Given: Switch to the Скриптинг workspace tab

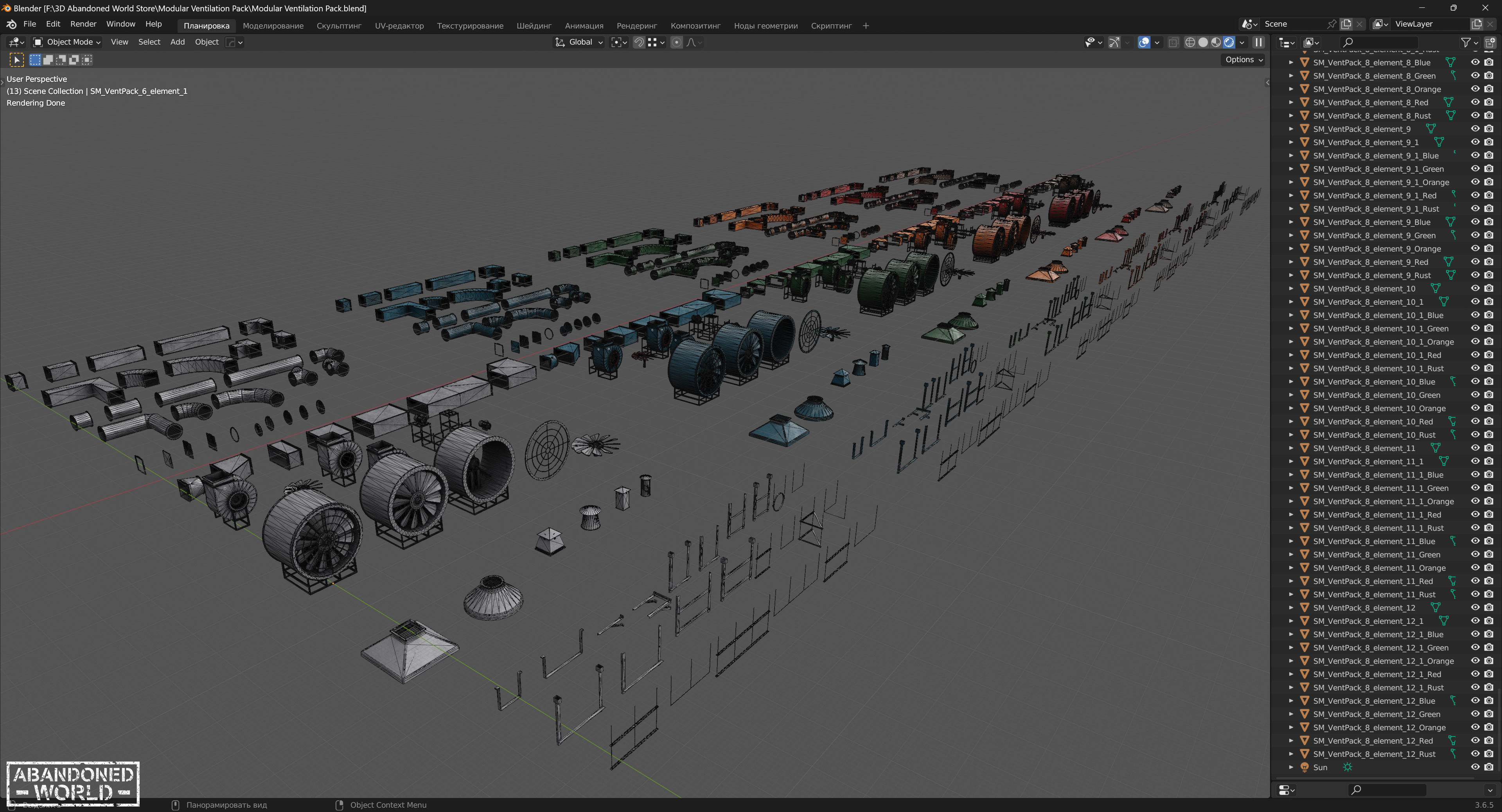Looking at the screenshot, I should coord(831,26).
